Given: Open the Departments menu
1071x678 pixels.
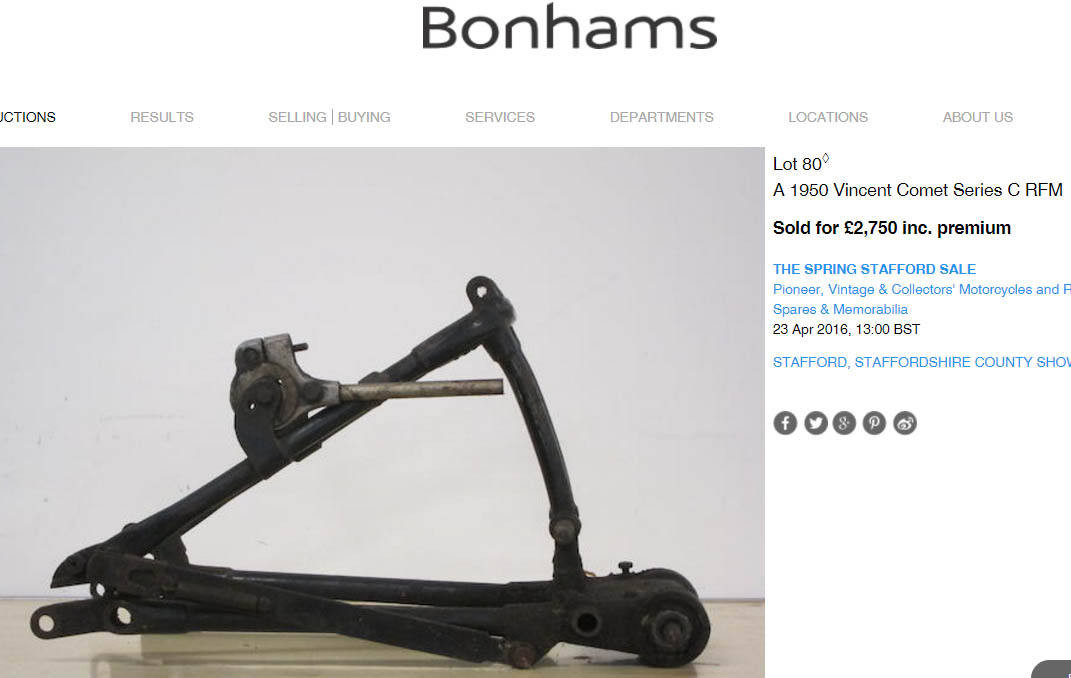Looking at the screenshot, I should pyautogui.click(x=661, y=117).
